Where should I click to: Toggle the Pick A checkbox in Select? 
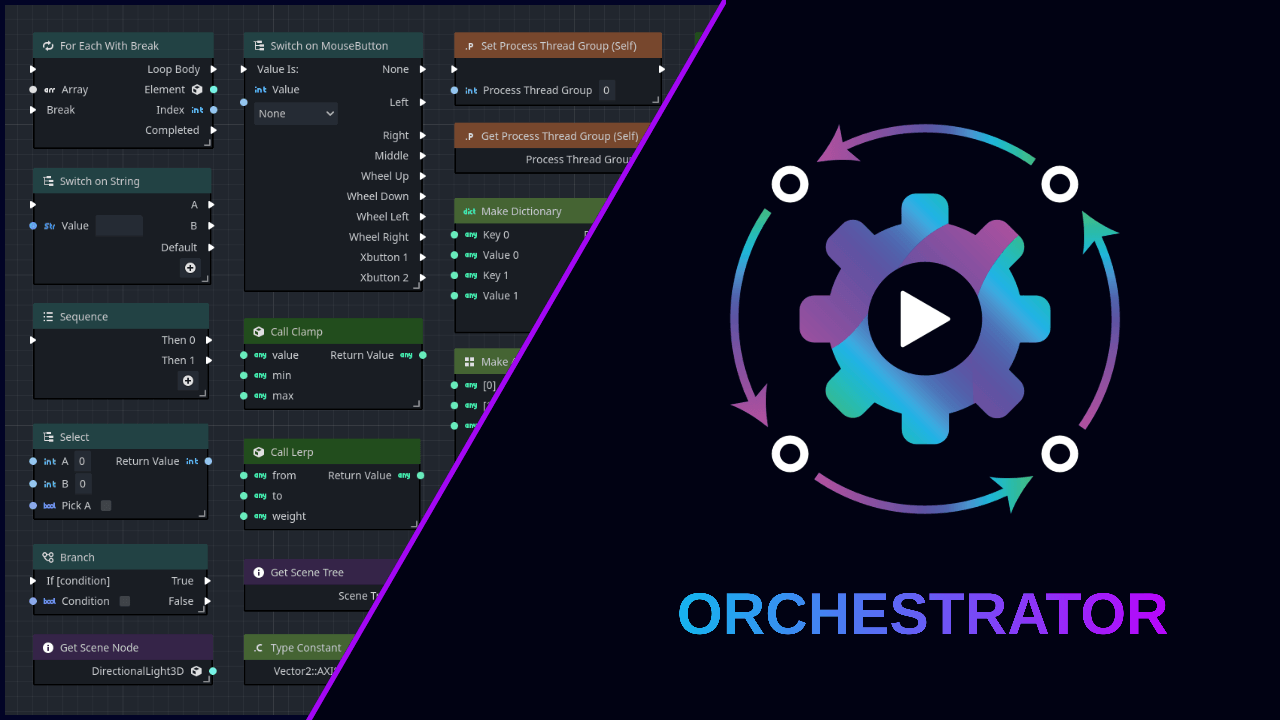click(x=106, y=506)
